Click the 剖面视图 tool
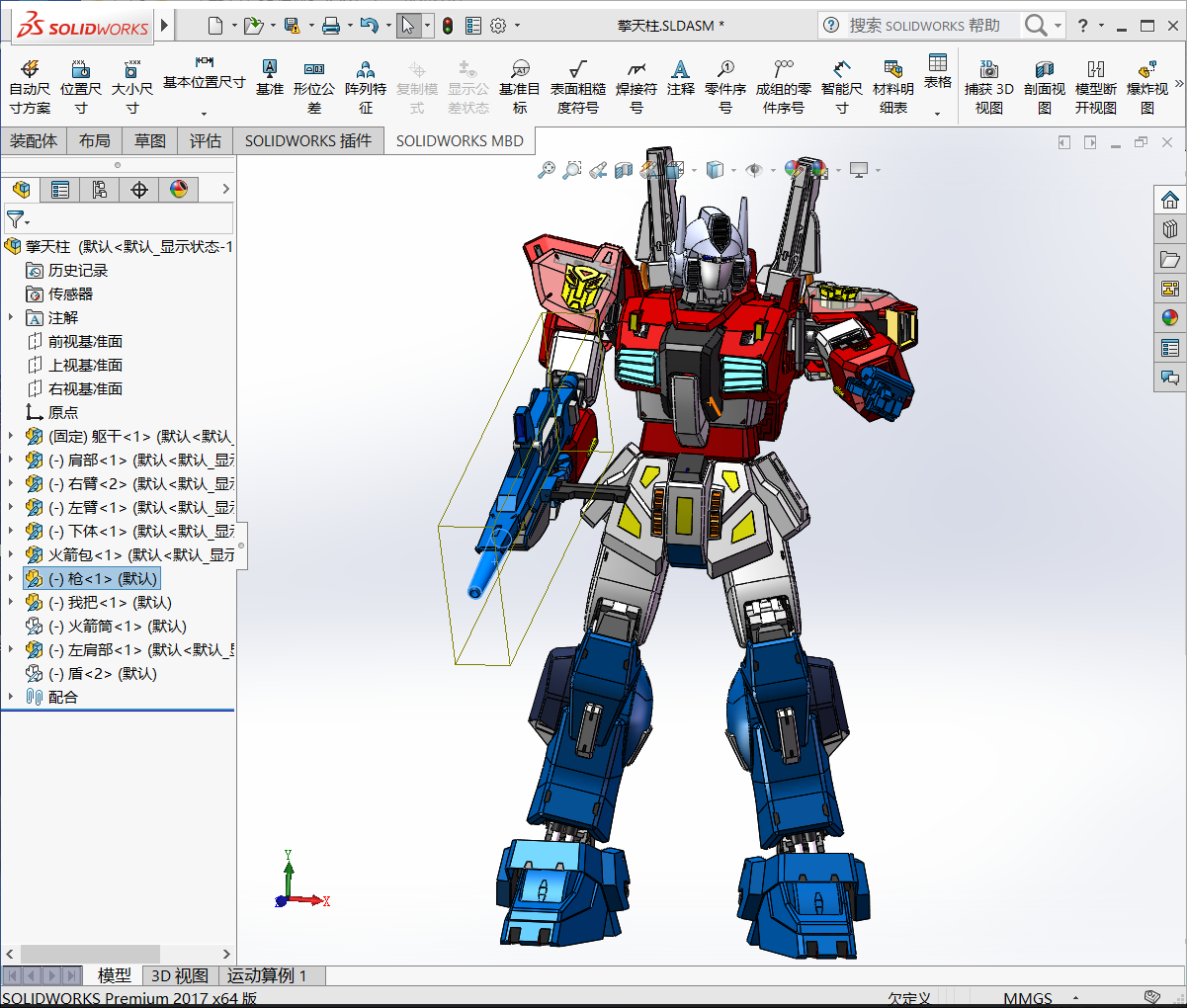Image resolution: width=1187 pixels, height=1008 pixels. [x=1045, y=87]
